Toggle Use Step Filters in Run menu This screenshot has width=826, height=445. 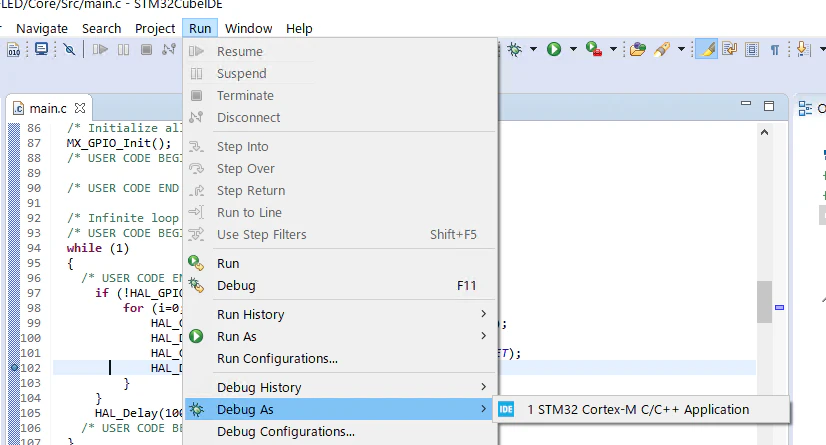tap(340, 235)
